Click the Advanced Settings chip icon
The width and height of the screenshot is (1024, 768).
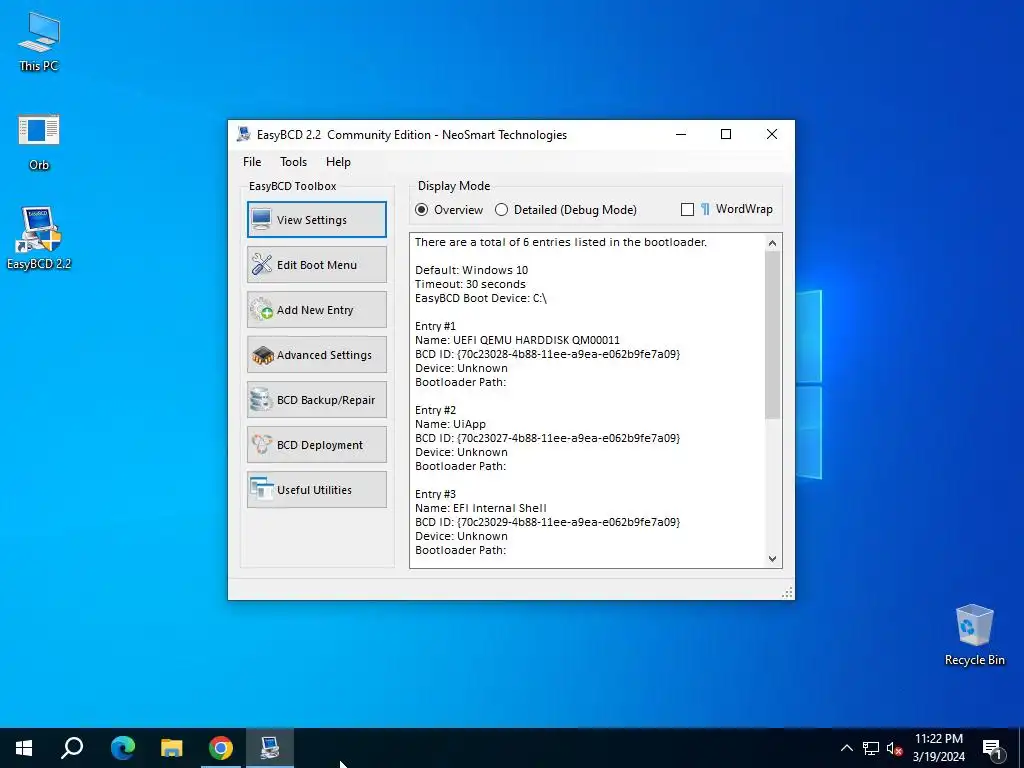click(263, 355)
